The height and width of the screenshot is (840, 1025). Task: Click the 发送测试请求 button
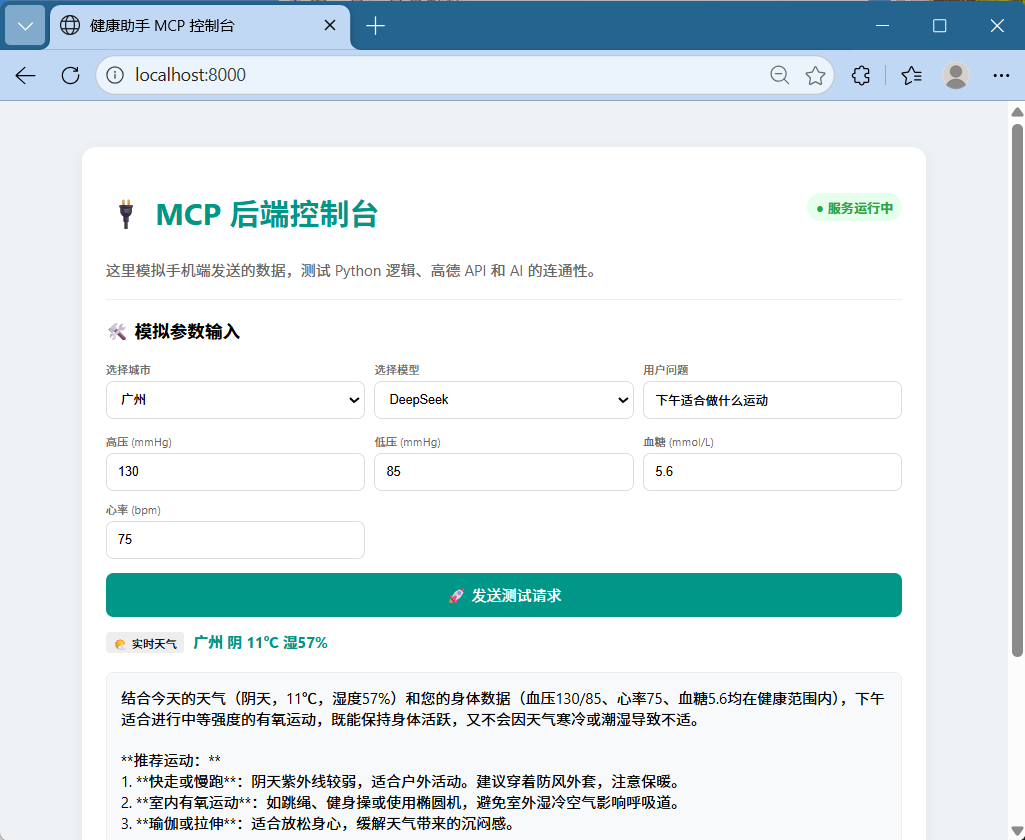tap(503, 595)
